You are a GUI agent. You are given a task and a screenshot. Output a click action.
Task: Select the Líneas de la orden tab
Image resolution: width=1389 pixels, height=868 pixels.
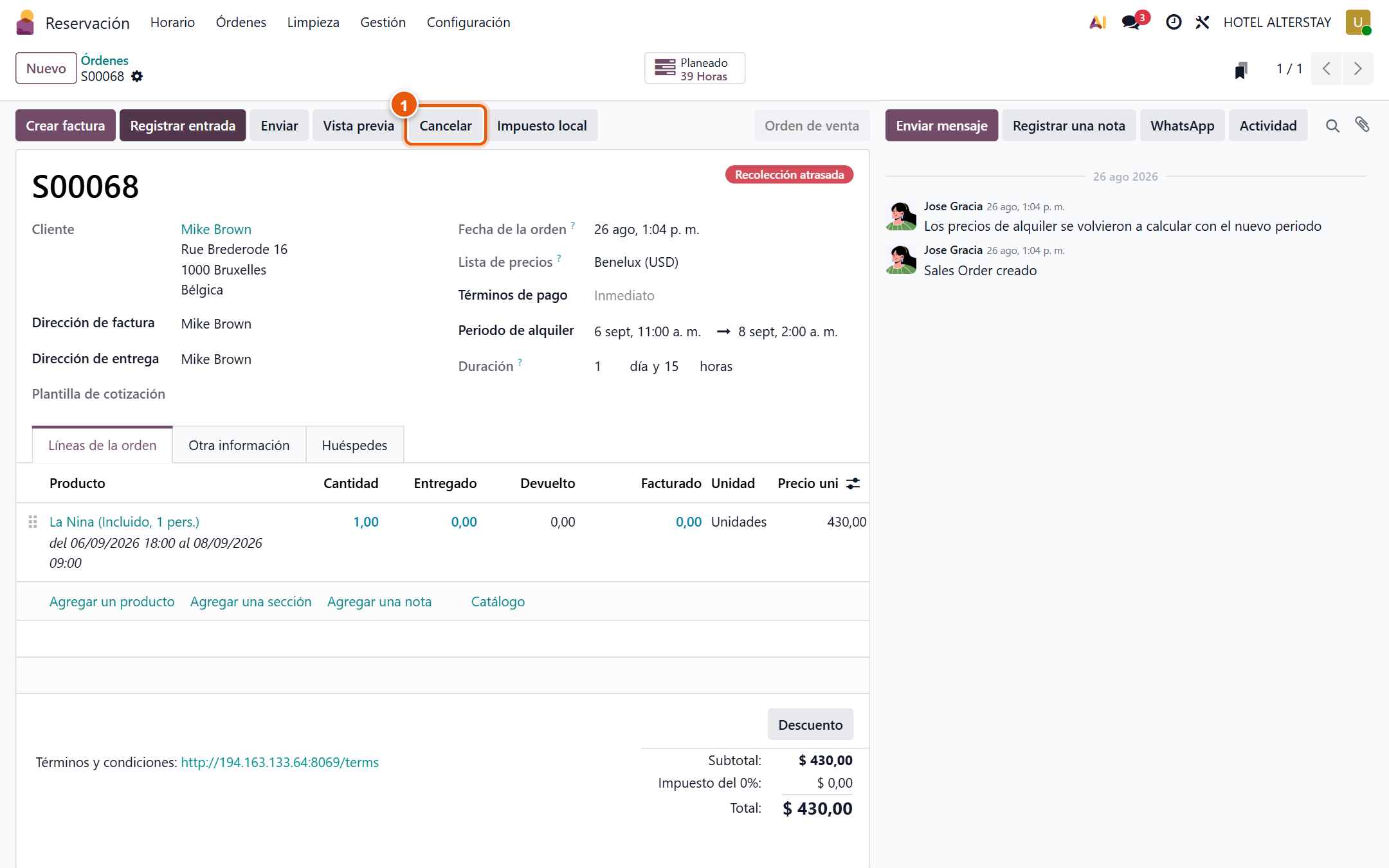[x=102, y=445]
